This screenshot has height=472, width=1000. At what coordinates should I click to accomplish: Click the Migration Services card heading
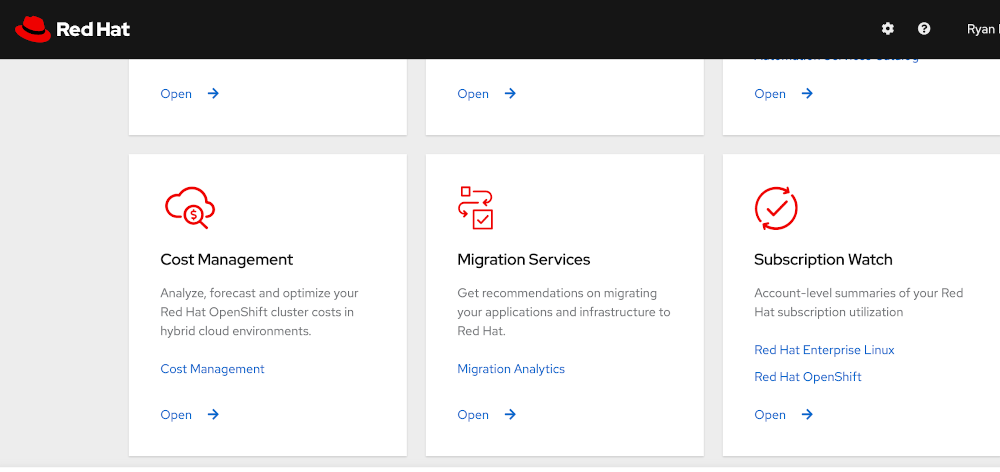click(x=524, y=260)
